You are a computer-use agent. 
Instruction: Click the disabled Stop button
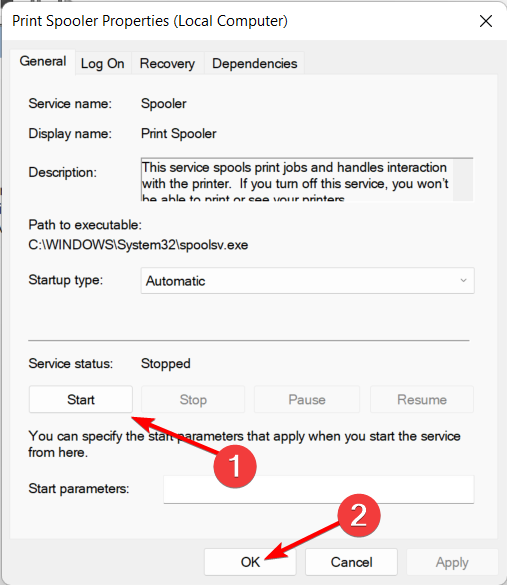click(193, 400)
